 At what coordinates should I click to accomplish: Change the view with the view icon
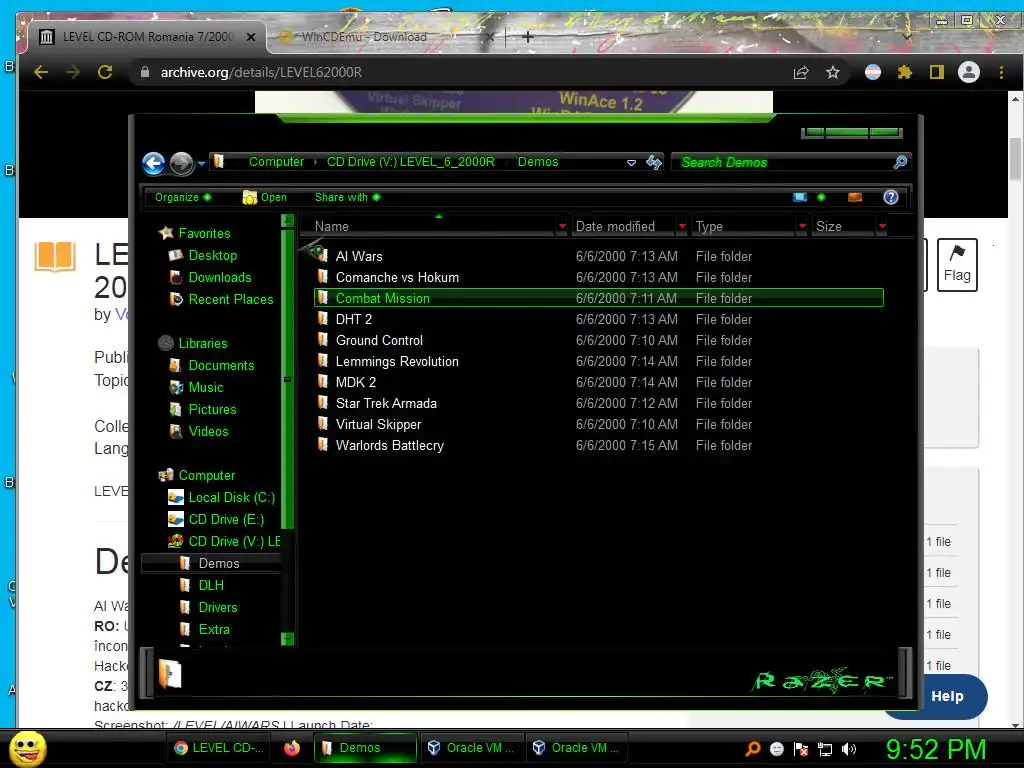click(x=800, y=197)
